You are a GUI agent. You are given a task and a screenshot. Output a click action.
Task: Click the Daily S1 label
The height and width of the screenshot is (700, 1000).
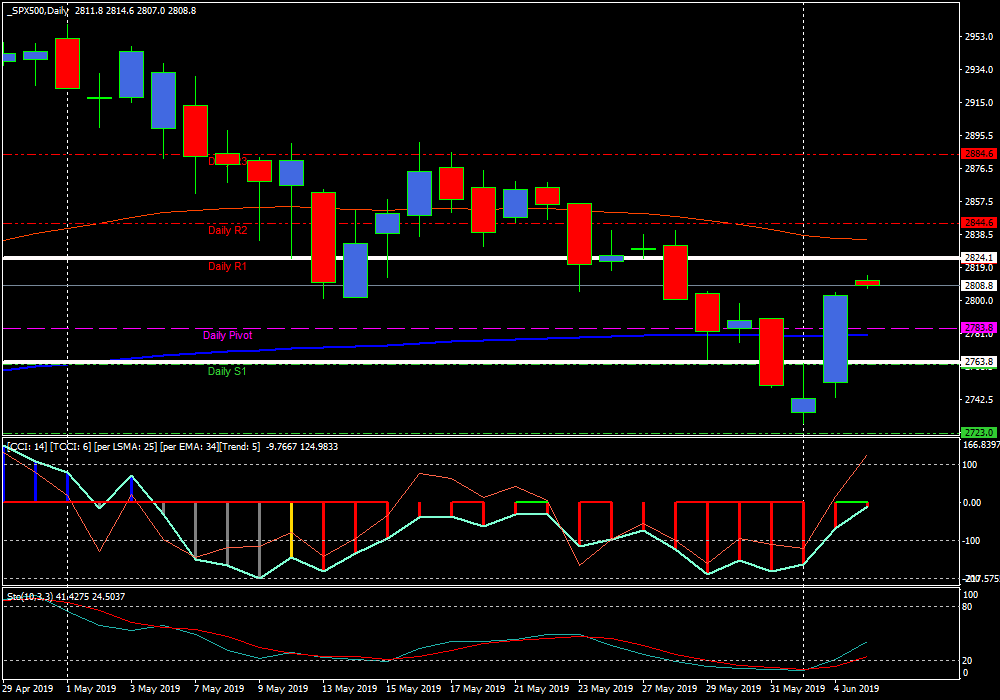pos(227,372)
